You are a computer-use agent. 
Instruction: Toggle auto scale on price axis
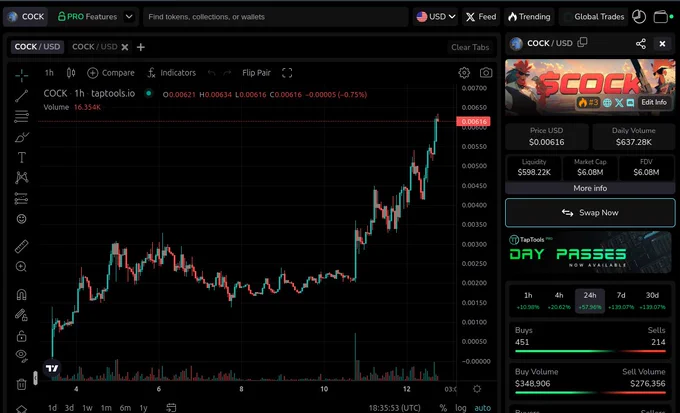click(482, 408)
